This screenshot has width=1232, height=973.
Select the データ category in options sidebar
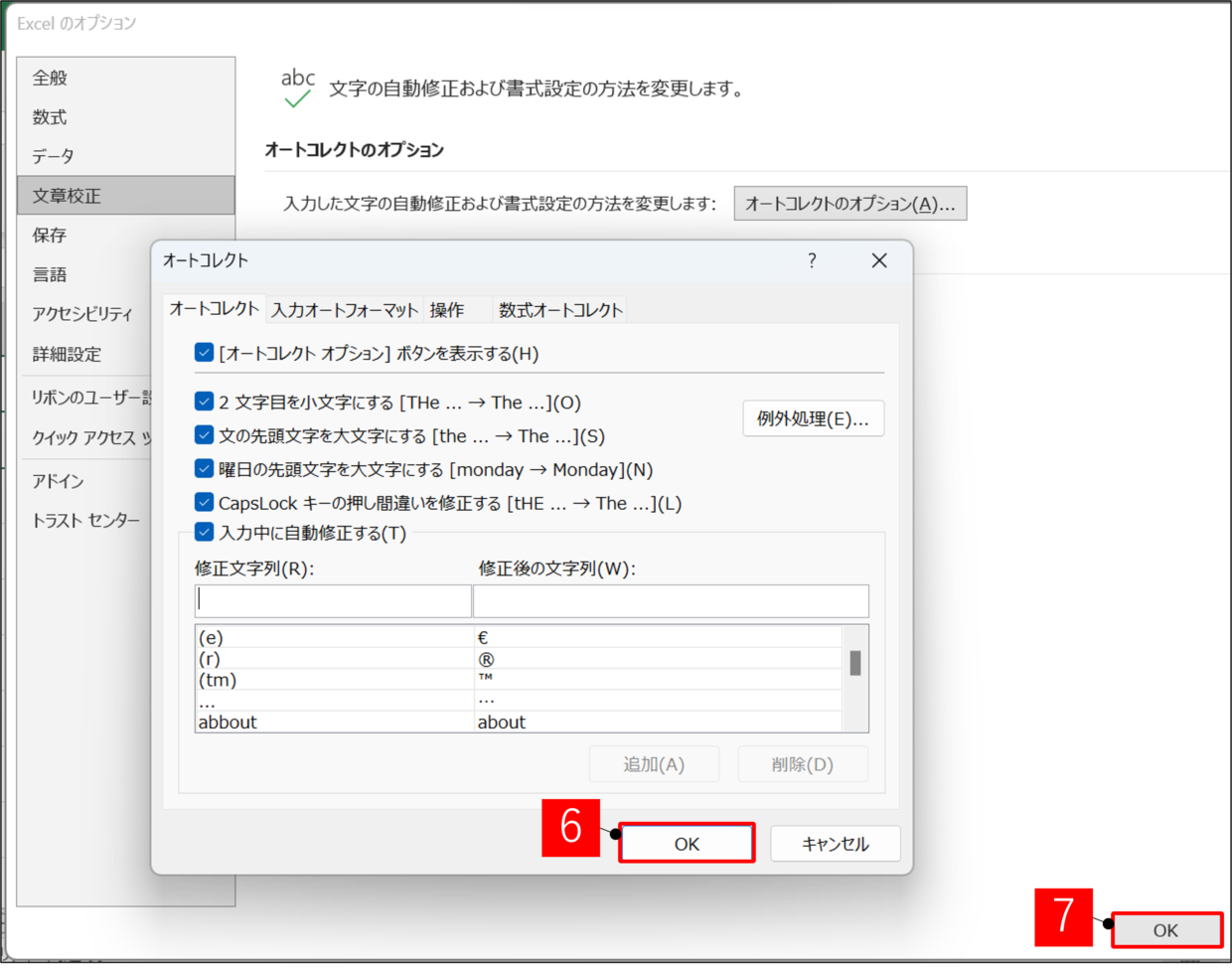coord(126,156)
